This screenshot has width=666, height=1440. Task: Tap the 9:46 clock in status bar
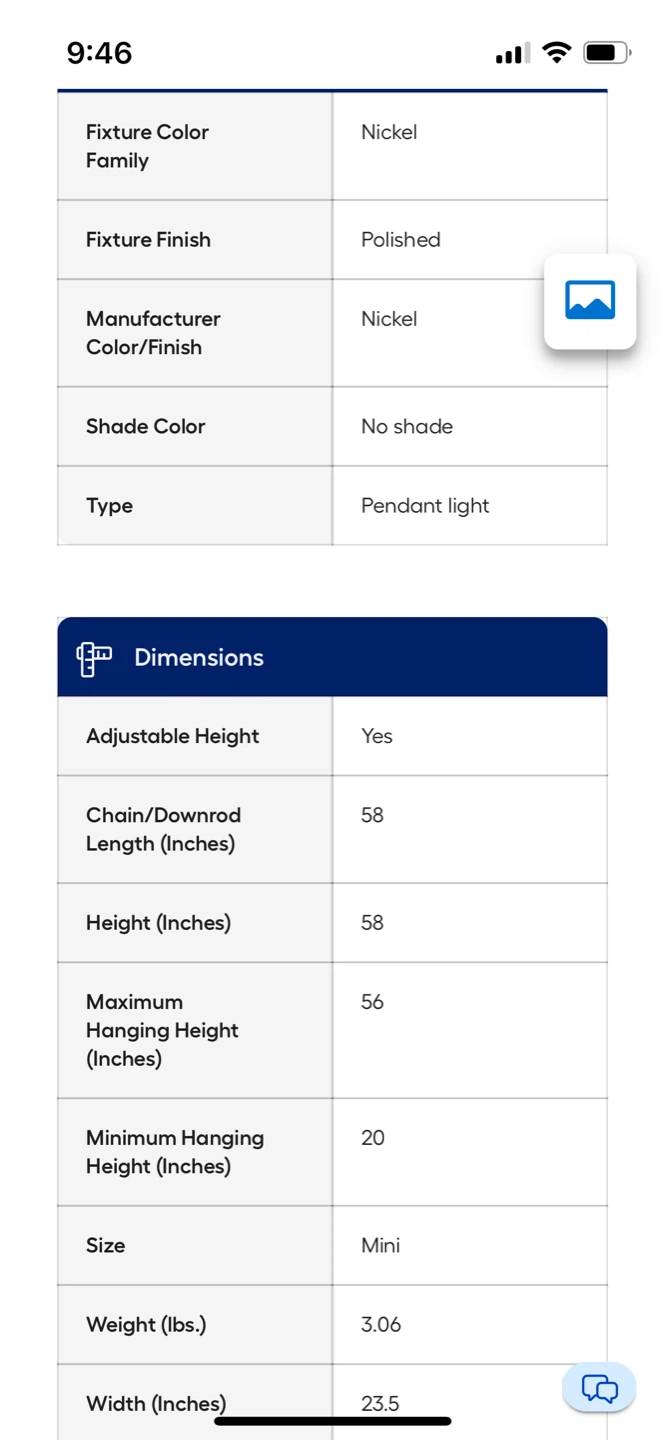(x=99, y=53)
